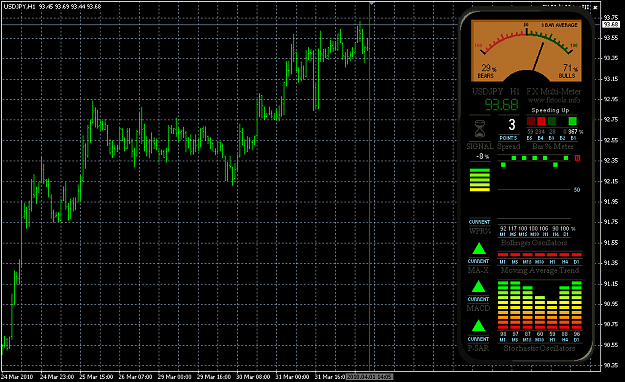Click the Bollinger Oscillators label

[x=534, y=242]
